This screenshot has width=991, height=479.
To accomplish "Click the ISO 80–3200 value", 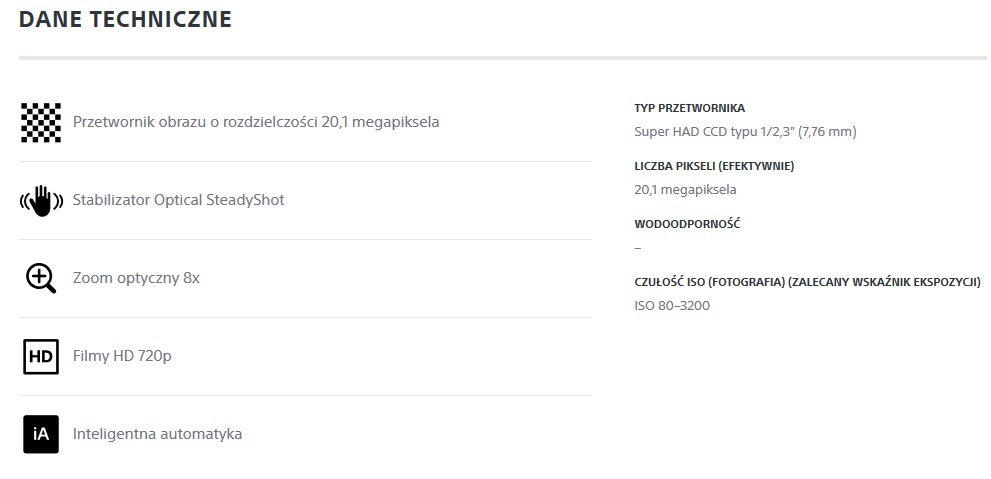I will (672, 305).
